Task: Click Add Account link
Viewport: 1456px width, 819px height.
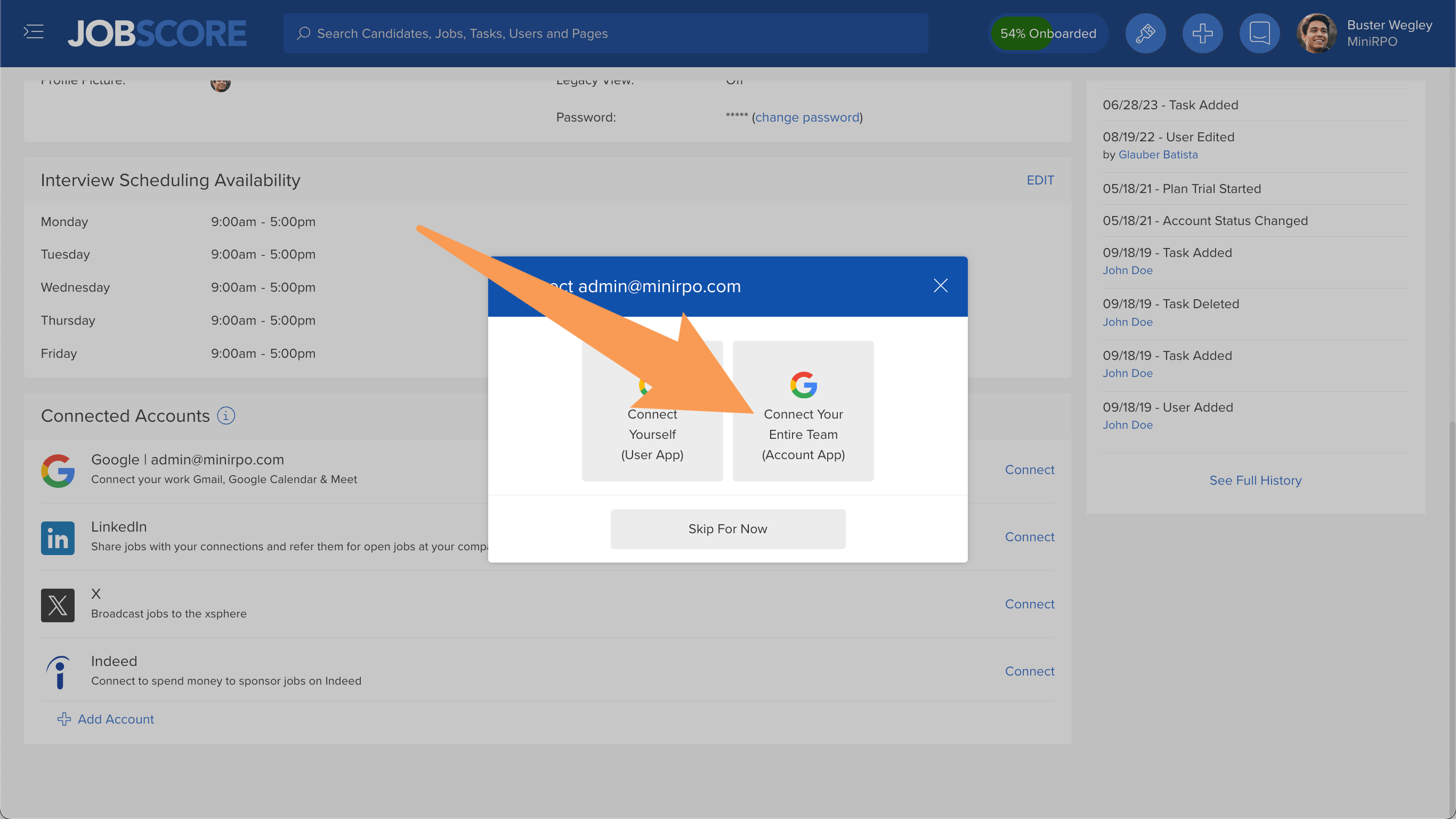Action: click(x=116, y=719)
